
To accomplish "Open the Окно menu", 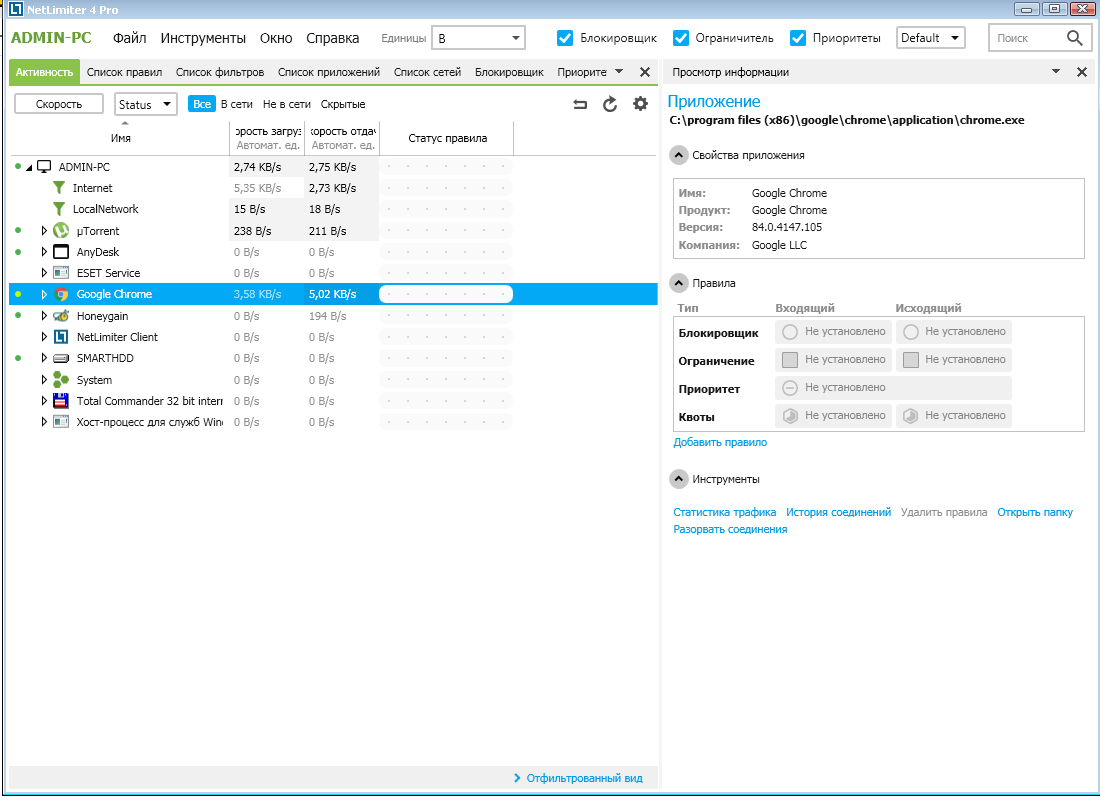I will pos(276,39).
